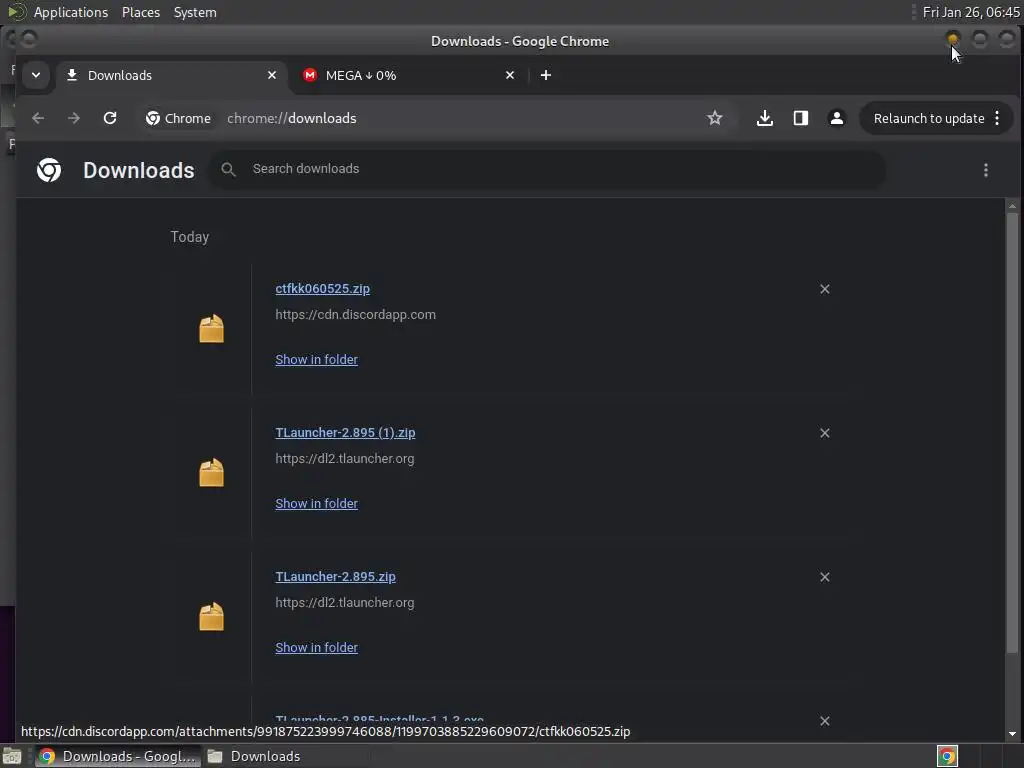Click the TLauncher-2.895 (1).zip archive icon

[x=212, y=473]
